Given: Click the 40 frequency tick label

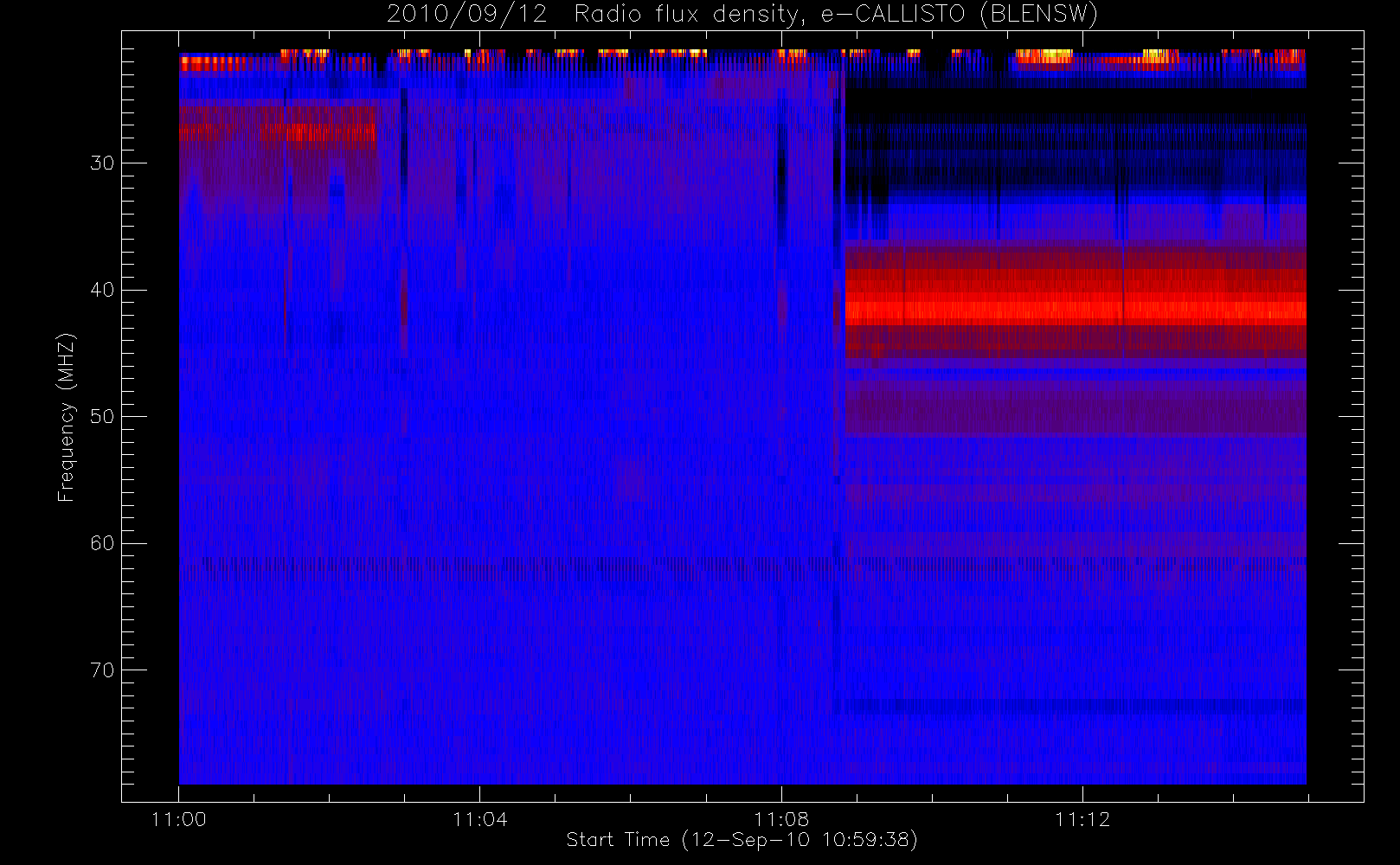Looking at the screenshot, I should (x=102, y=290).
